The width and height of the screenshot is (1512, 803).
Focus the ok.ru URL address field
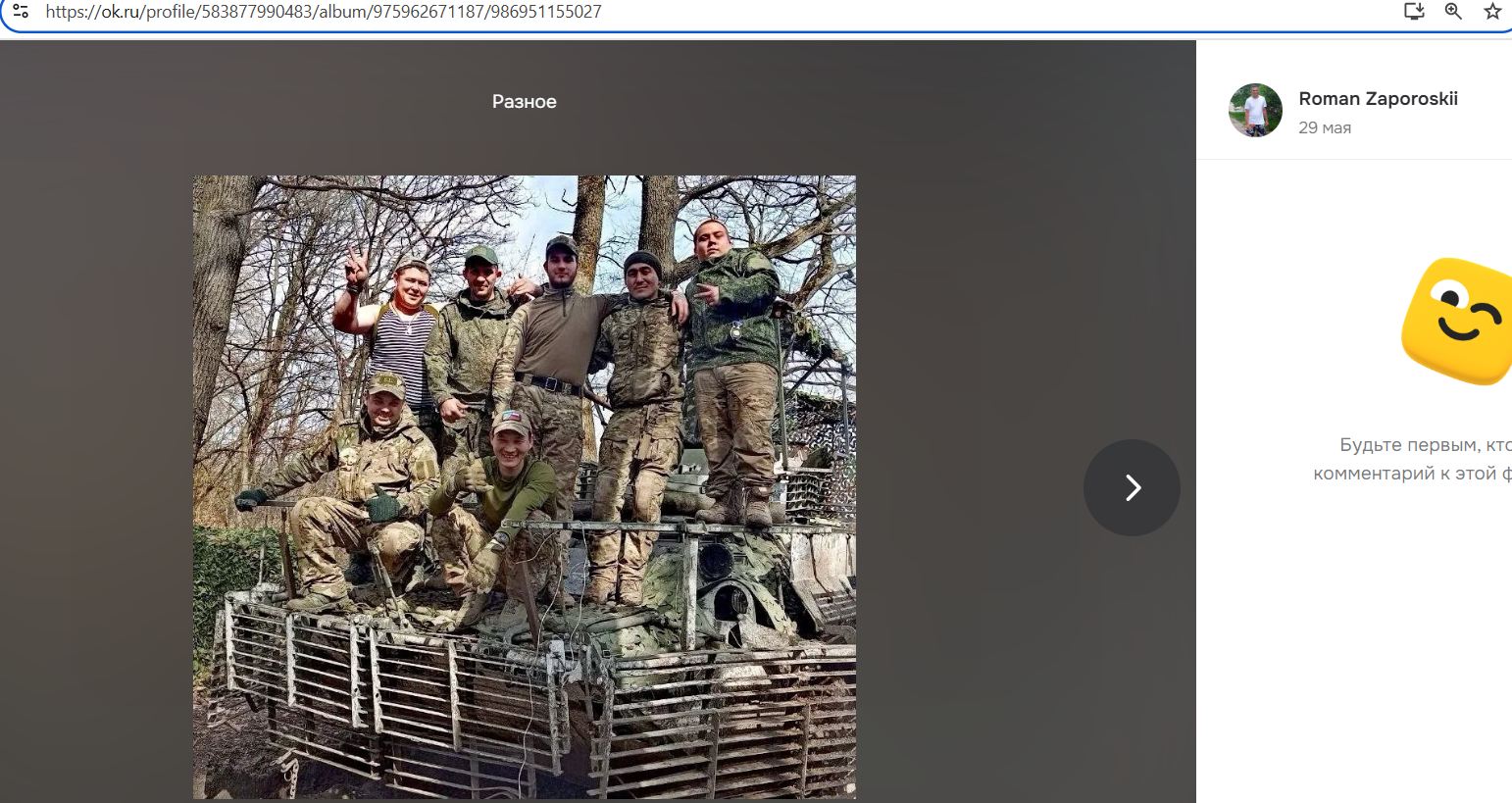[686, 12]
